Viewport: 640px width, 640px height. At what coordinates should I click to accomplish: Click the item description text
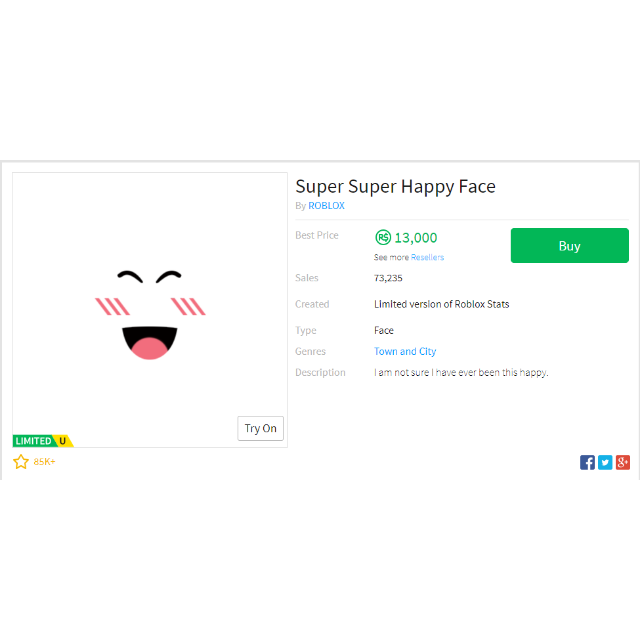pyautogui.click(x=461, y=373)
